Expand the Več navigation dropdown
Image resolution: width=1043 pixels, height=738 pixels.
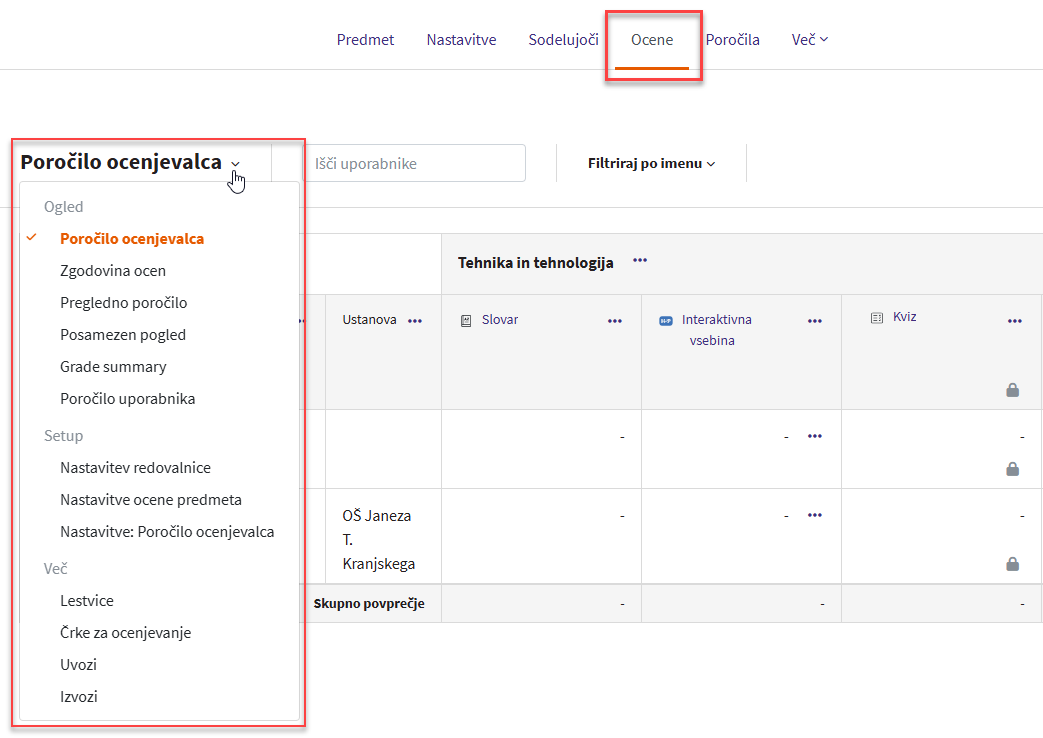[809, 40]
